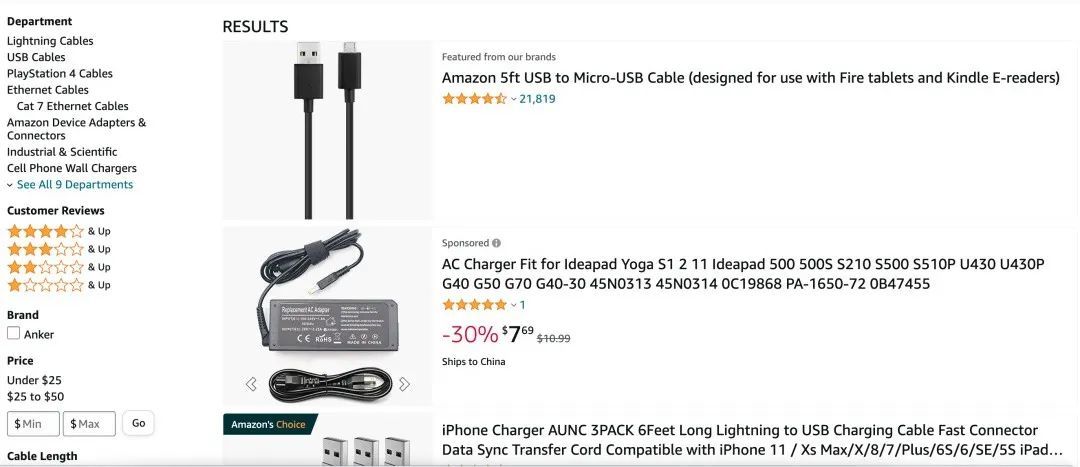Open Amazon 5ft USB to Micro-USB Cable title
The width and height of the screenshot is (1080, 467).
pyautogui.click(x=750, y=78)
